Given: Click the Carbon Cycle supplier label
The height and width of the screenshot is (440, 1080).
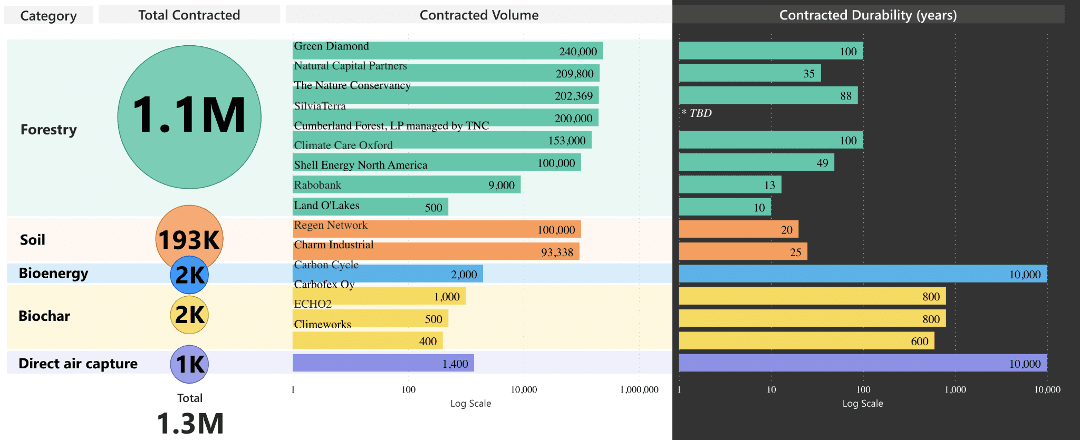Looking at the screenshot, I should click(326, 264).
